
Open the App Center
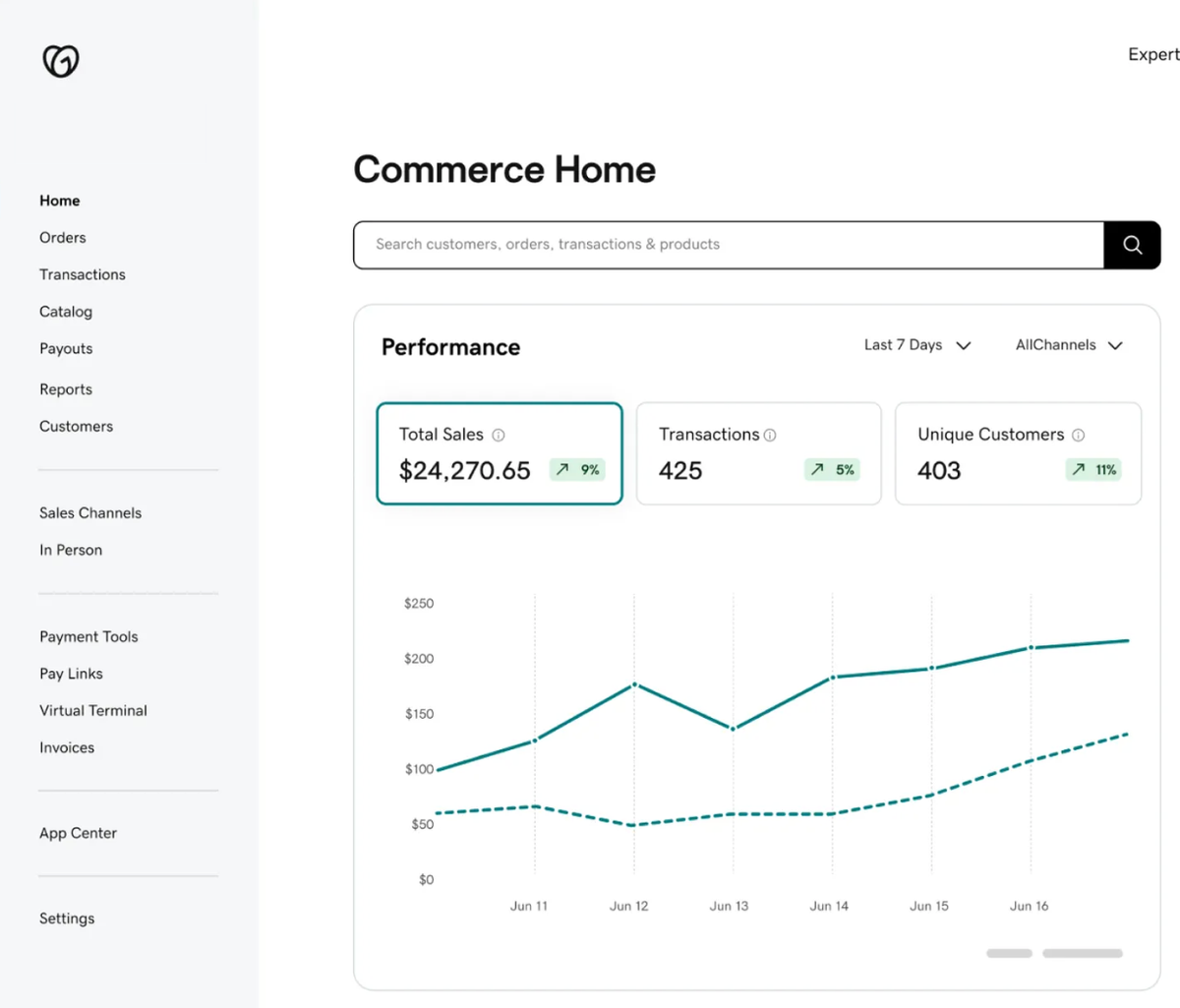[x=78, y=833]
